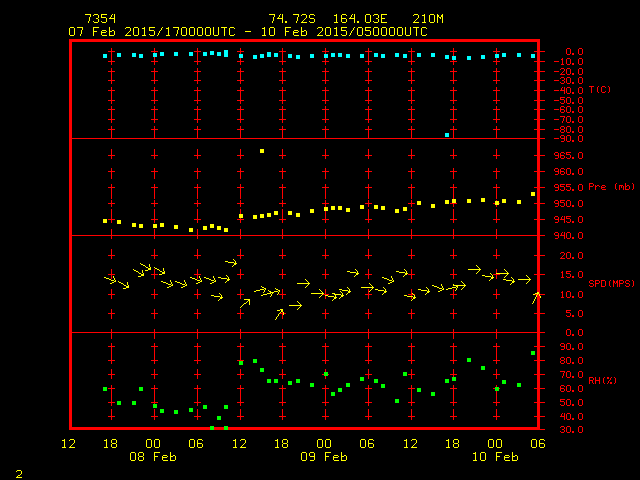Click the SPD(MPS) wind speed axis title
This screenshot has height=480, width=640.
pyautogui.click(x=611, y=283)
